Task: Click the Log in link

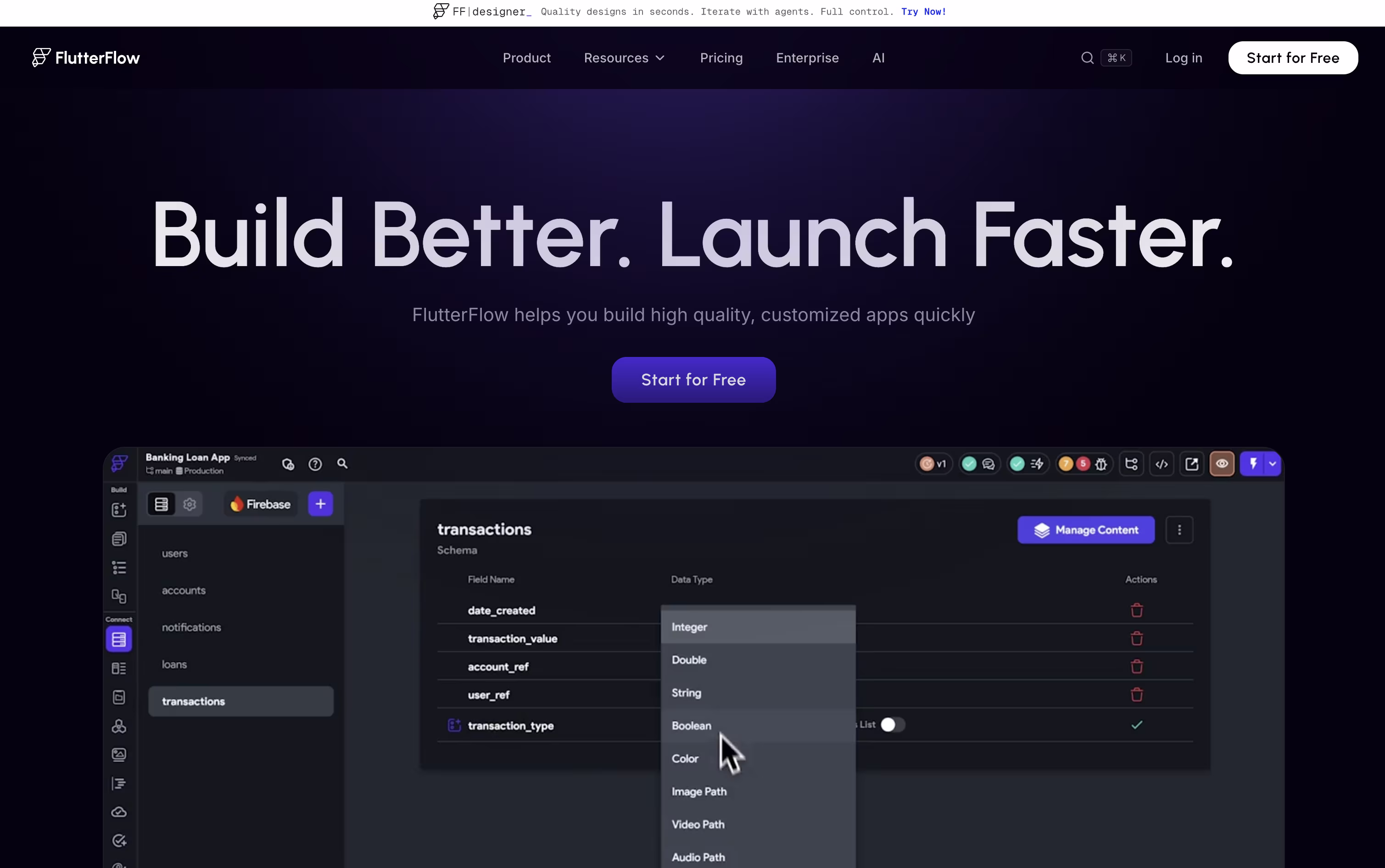Action: (1184, 58)
